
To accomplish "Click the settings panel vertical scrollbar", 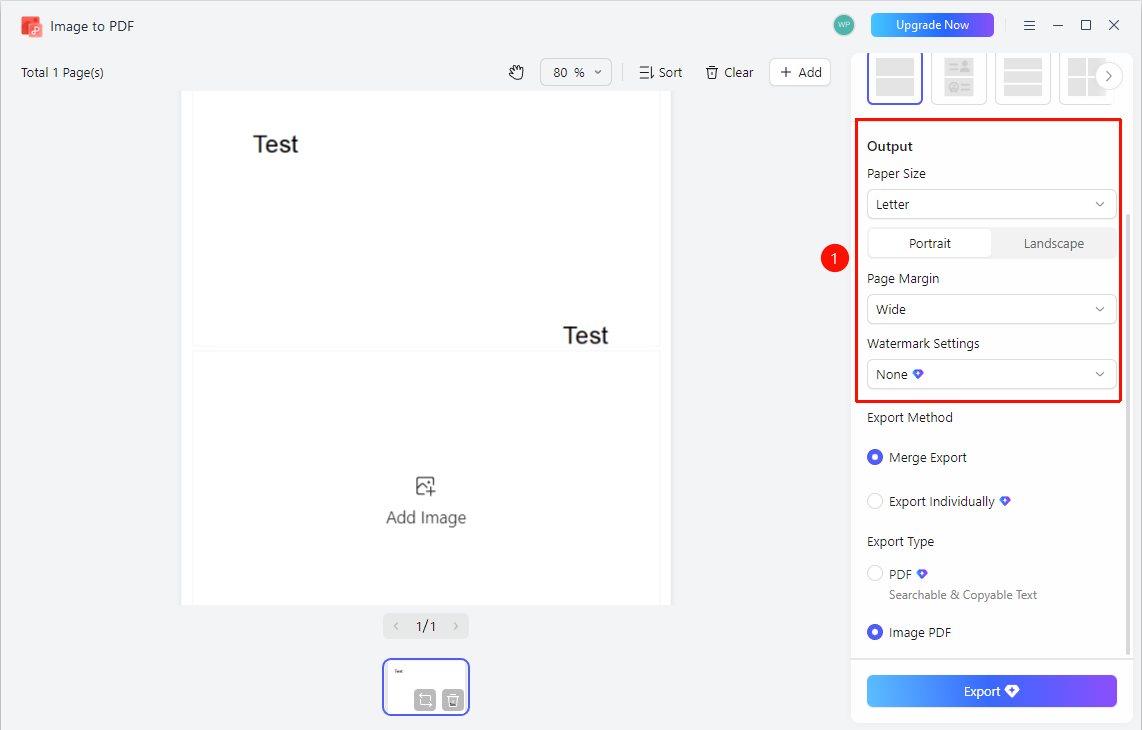I will pos(1128,433).
